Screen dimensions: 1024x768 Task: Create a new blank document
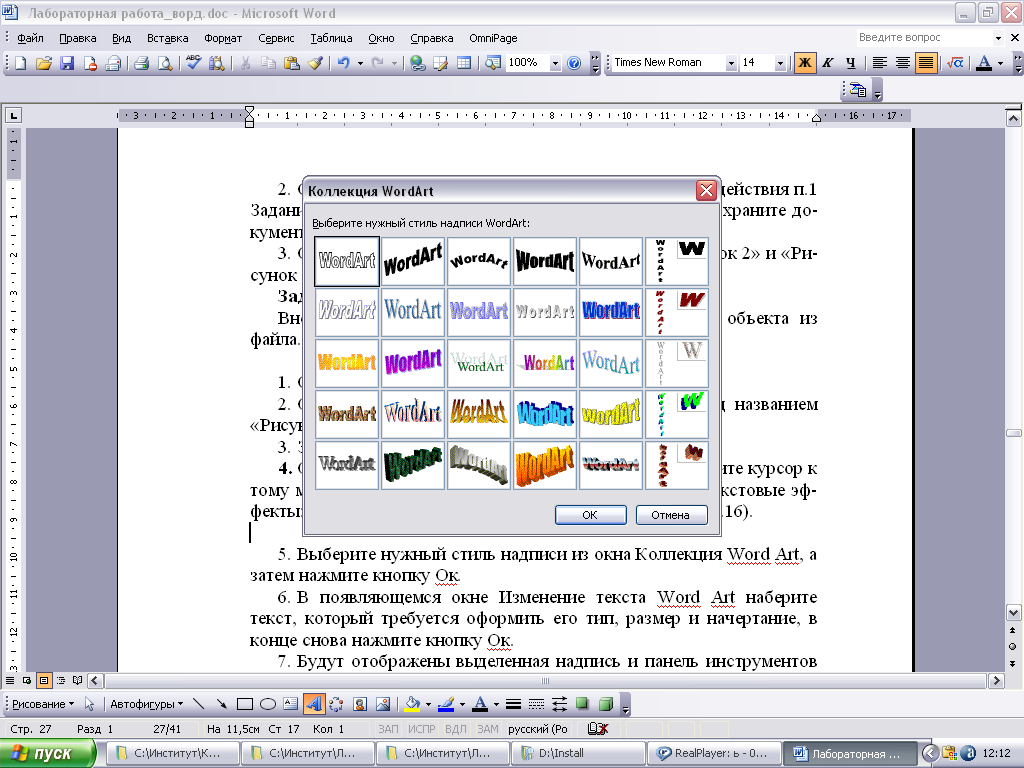21,63
